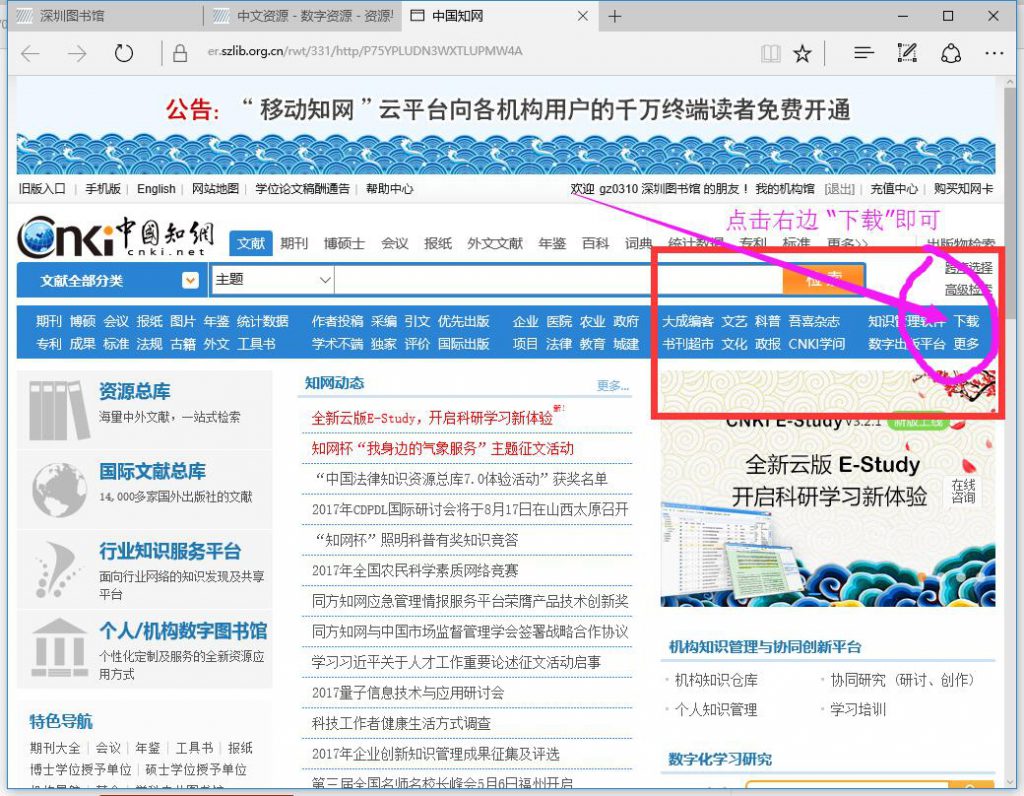Select the 期刊 search category tab
This screenshot has width=1024, height=796.
pos(294,243)
